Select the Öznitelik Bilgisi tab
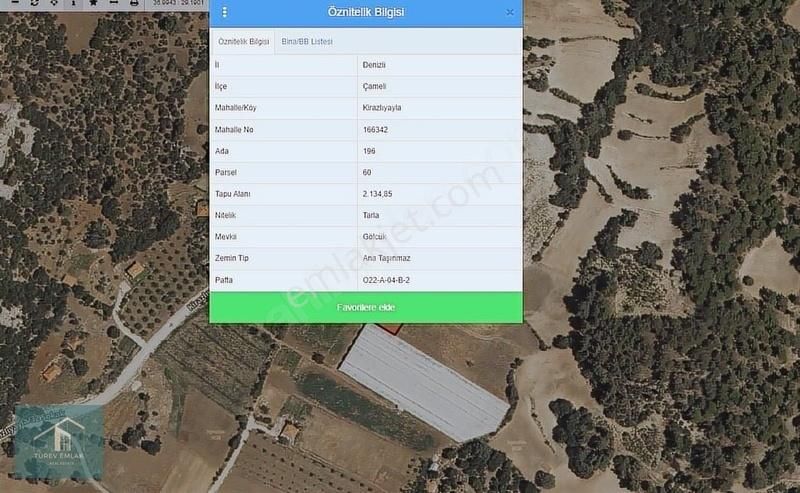 pos(243,41)
